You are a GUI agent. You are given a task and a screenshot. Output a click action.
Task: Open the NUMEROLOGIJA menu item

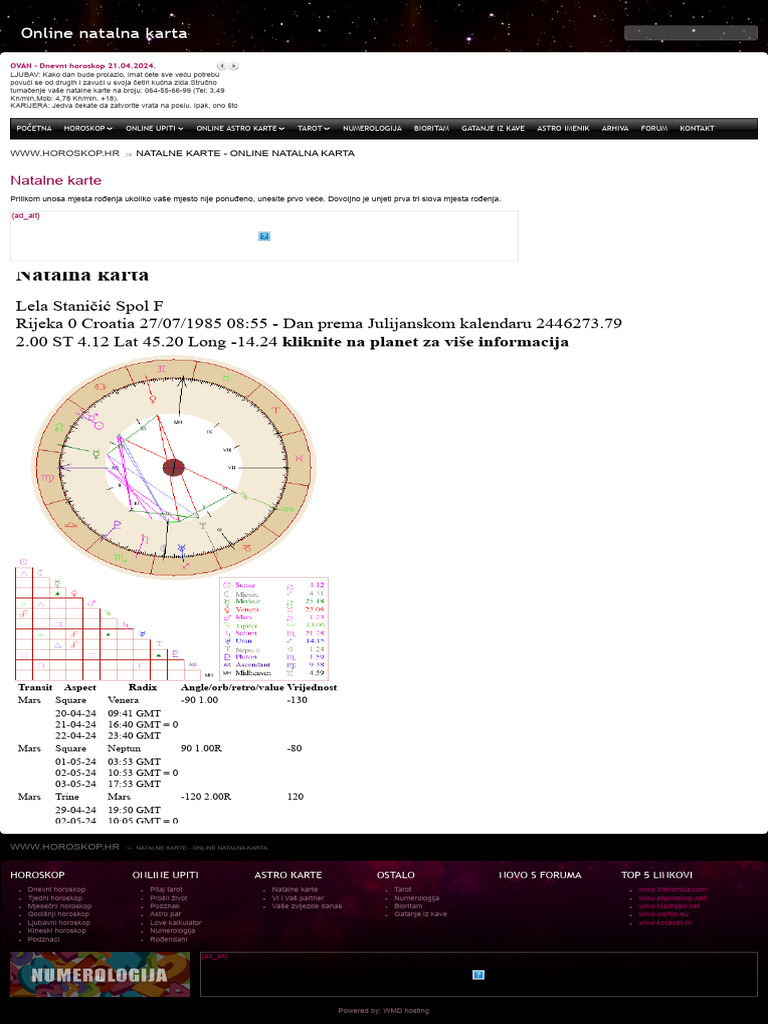[372, 129]
